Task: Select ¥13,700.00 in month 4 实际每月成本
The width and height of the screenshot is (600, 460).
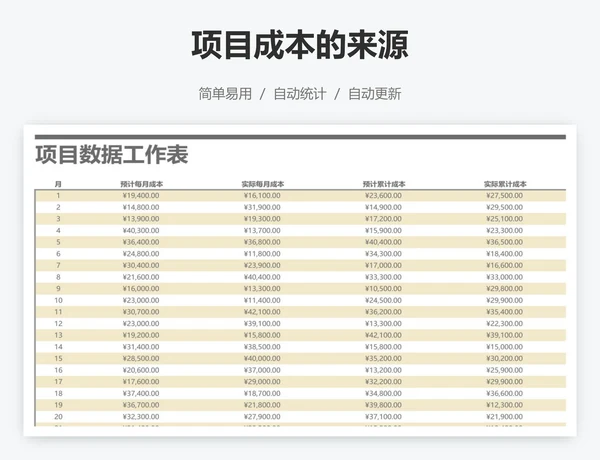Action: pos(262,230)
